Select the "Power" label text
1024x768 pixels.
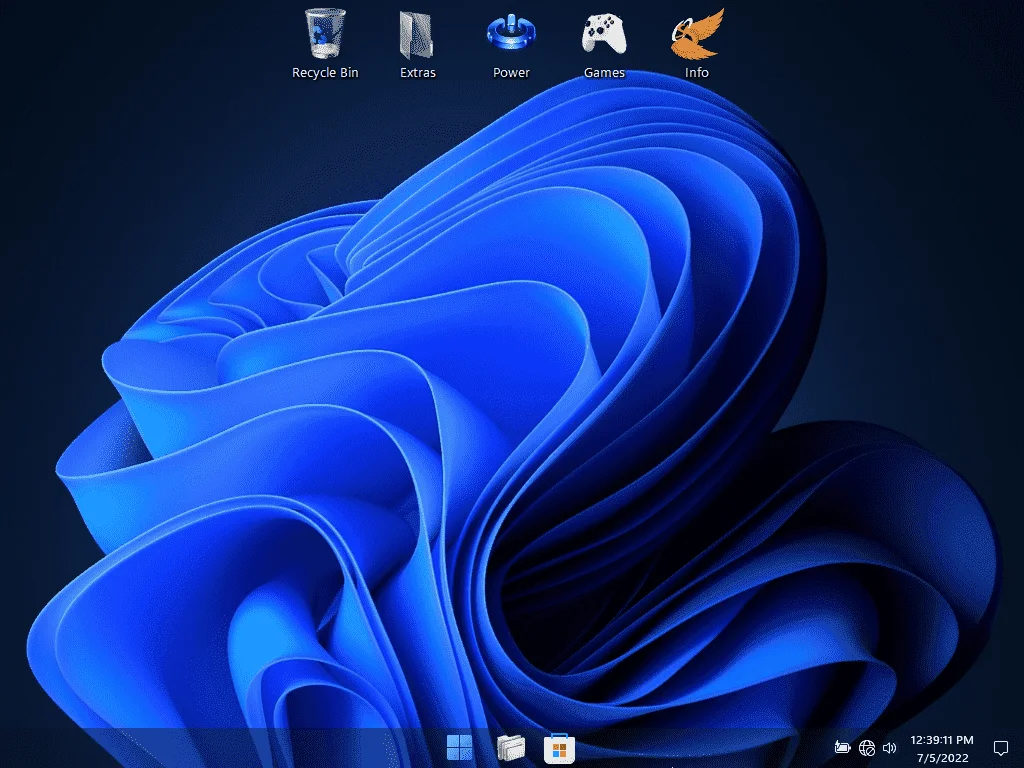[x=511, y=72]
